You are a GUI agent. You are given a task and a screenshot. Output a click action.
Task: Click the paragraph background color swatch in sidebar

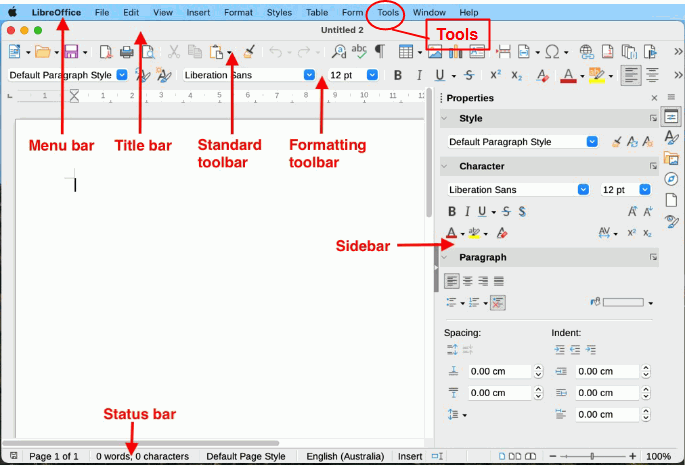click(x=623, y=303)
